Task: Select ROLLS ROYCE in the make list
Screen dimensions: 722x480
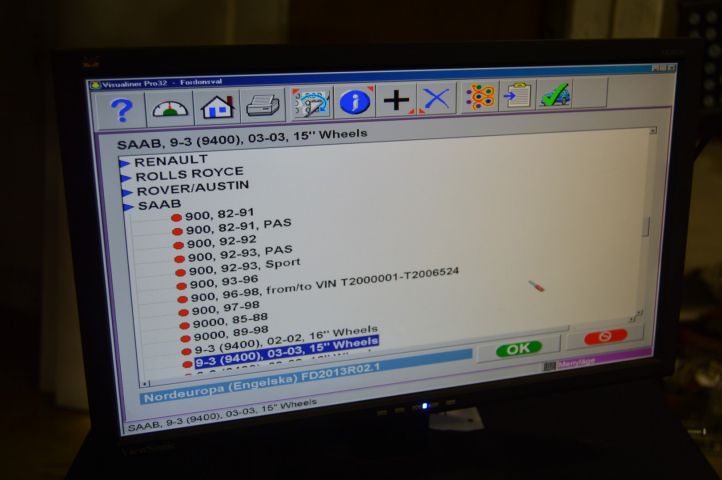Action: click(x=189, y=174)
